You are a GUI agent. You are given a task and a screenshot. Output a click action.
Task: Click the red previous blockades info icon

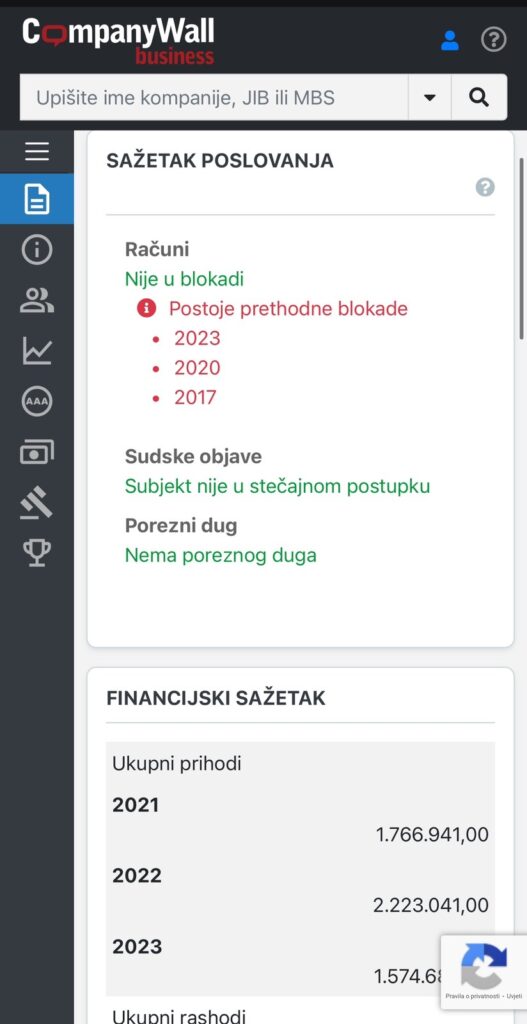tap(146, 308)
